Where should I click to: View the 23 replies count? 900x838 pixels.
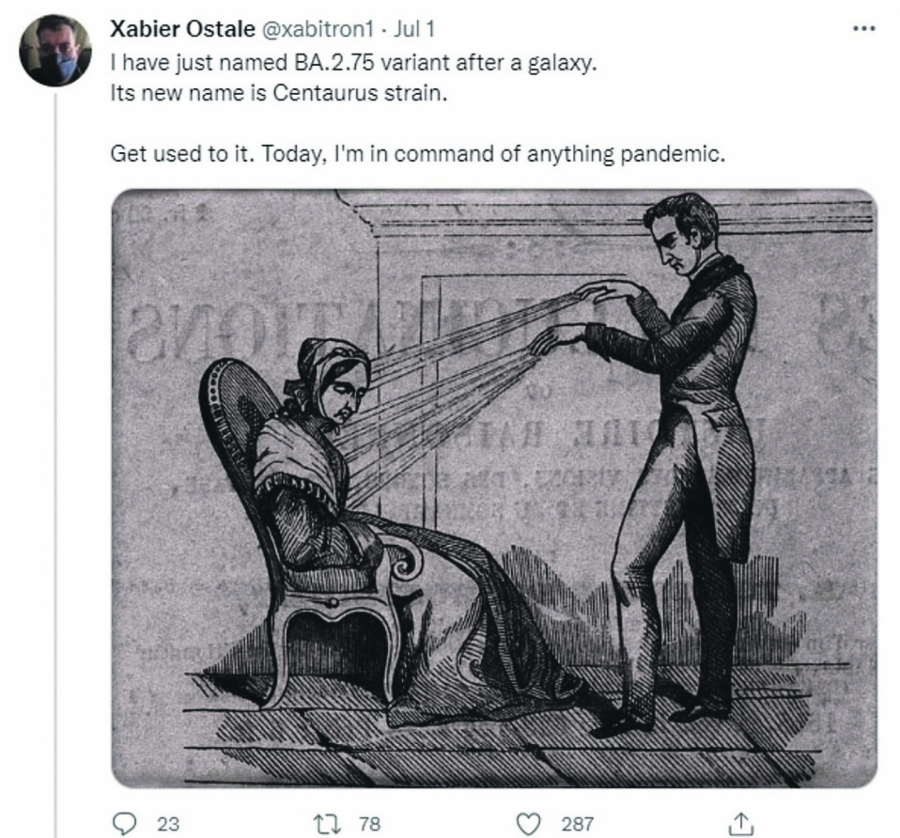tap(168, 824)
